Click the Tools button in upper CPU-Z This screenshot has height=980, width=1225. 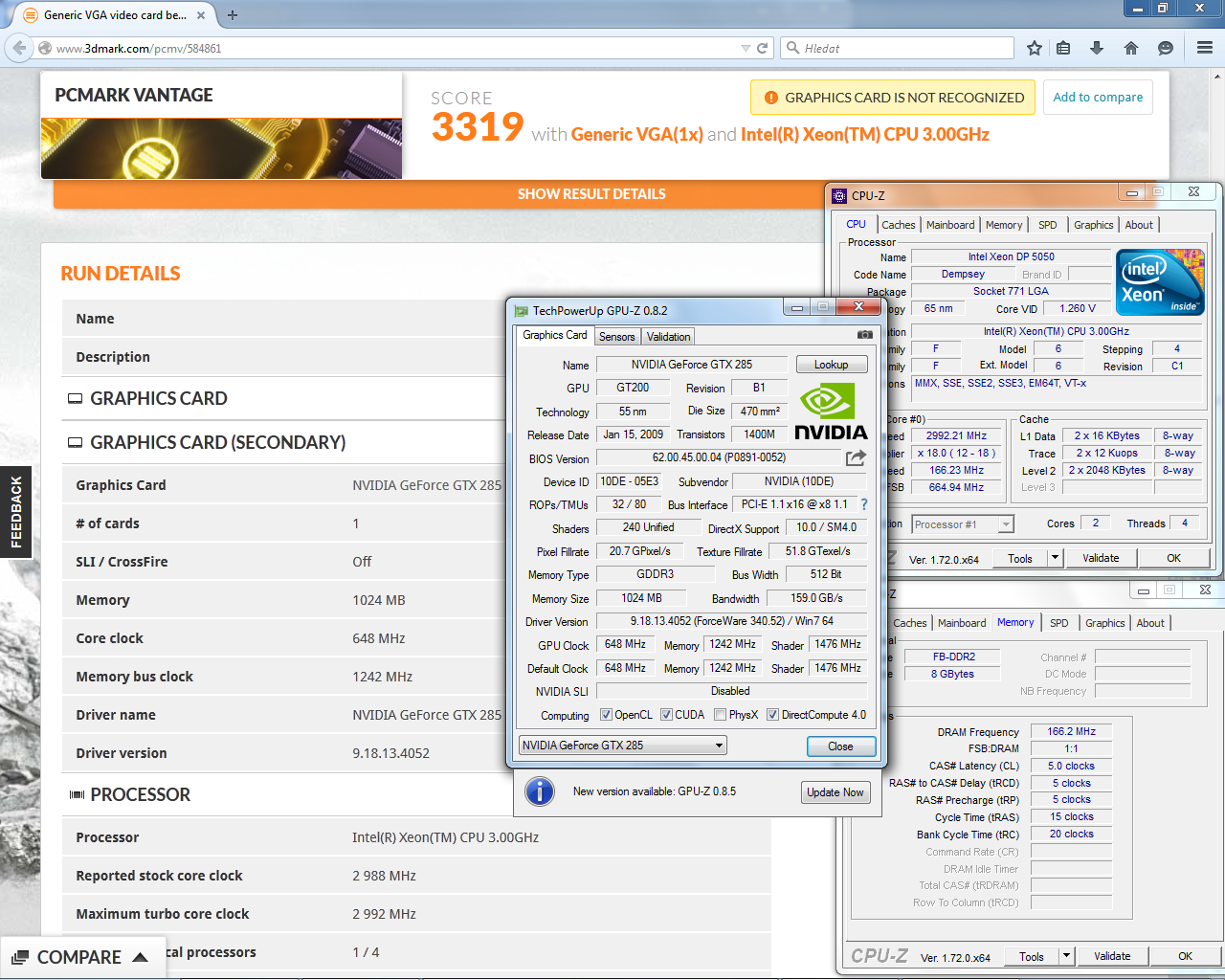[1020, 558]
